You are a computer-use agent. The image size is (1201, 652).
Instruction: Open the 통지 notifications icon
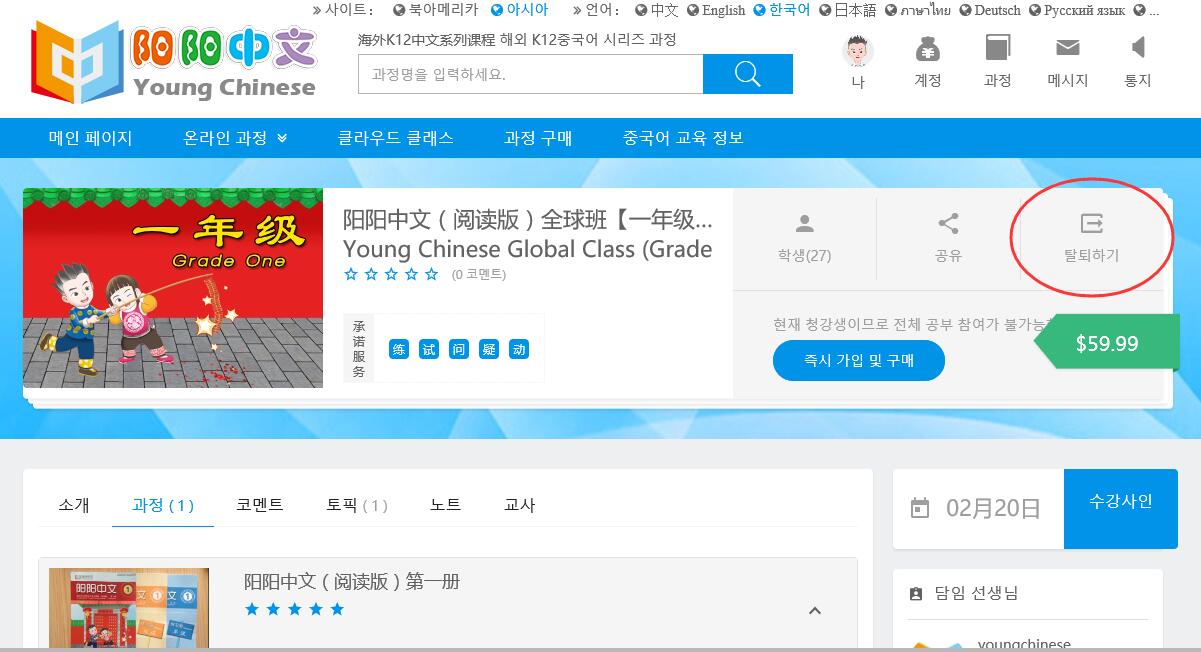(x=1138, y=47)
